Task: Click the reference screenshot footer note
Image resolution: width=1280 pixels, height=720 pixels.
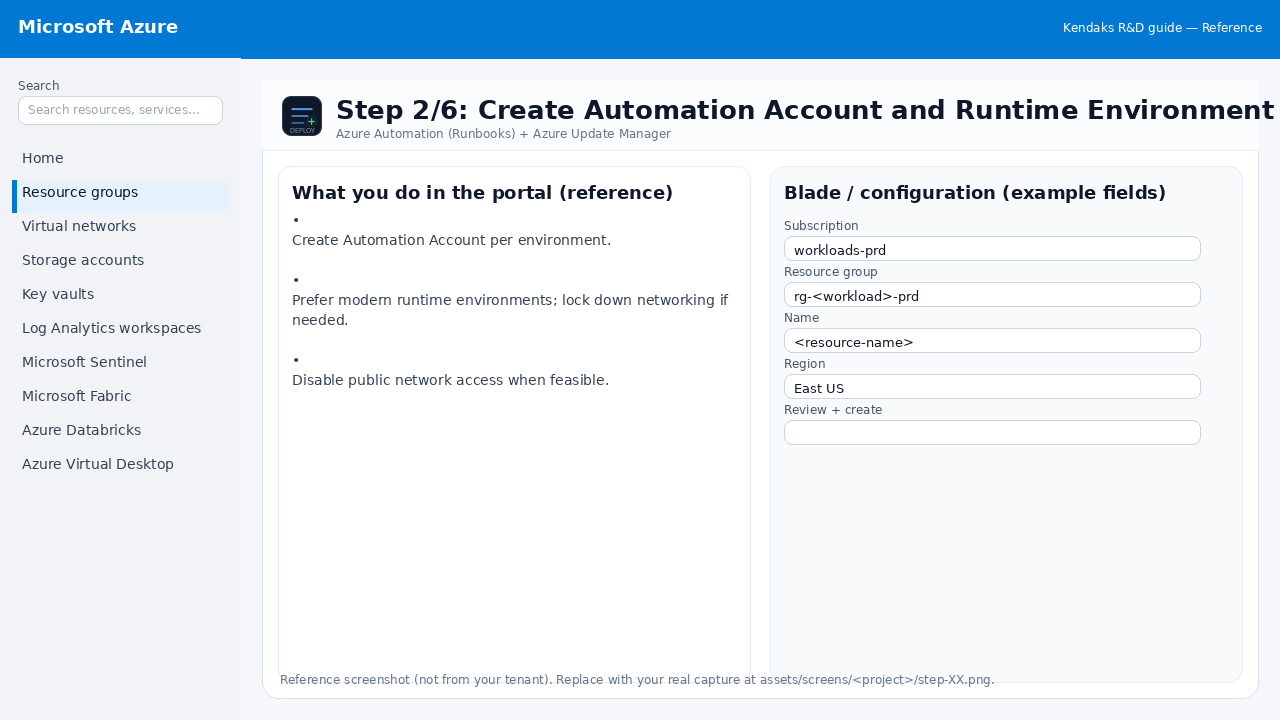Action: click(637, 680)
